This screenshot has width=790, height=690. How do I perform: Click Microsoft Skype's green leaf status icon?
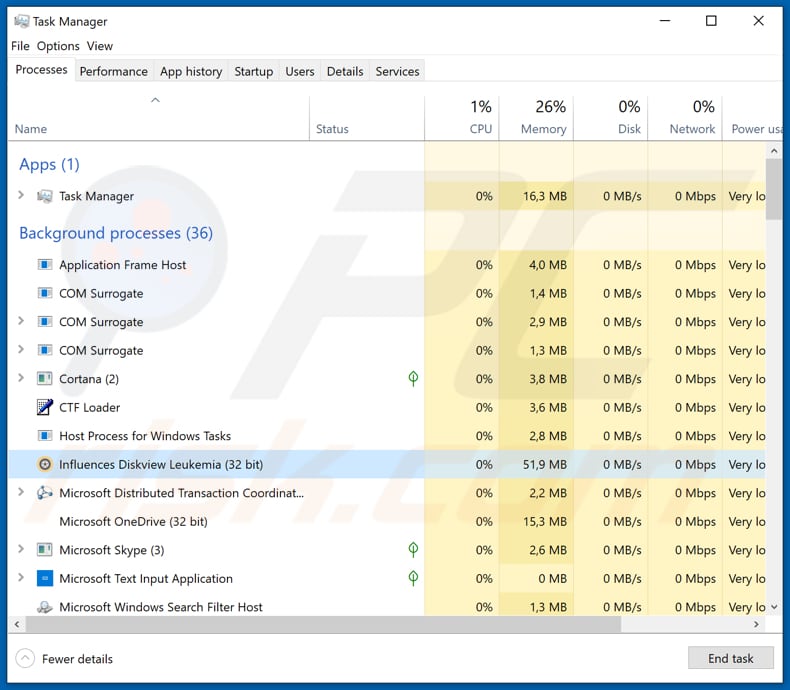click(413, 549)
